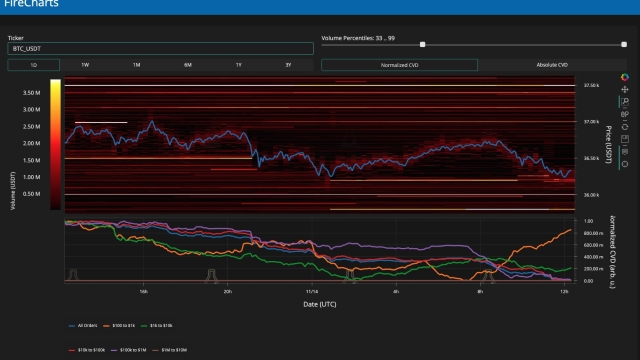640x360 pixels.
Task: Click the 11/14 date axis label
Action: (x=312, y=291)
